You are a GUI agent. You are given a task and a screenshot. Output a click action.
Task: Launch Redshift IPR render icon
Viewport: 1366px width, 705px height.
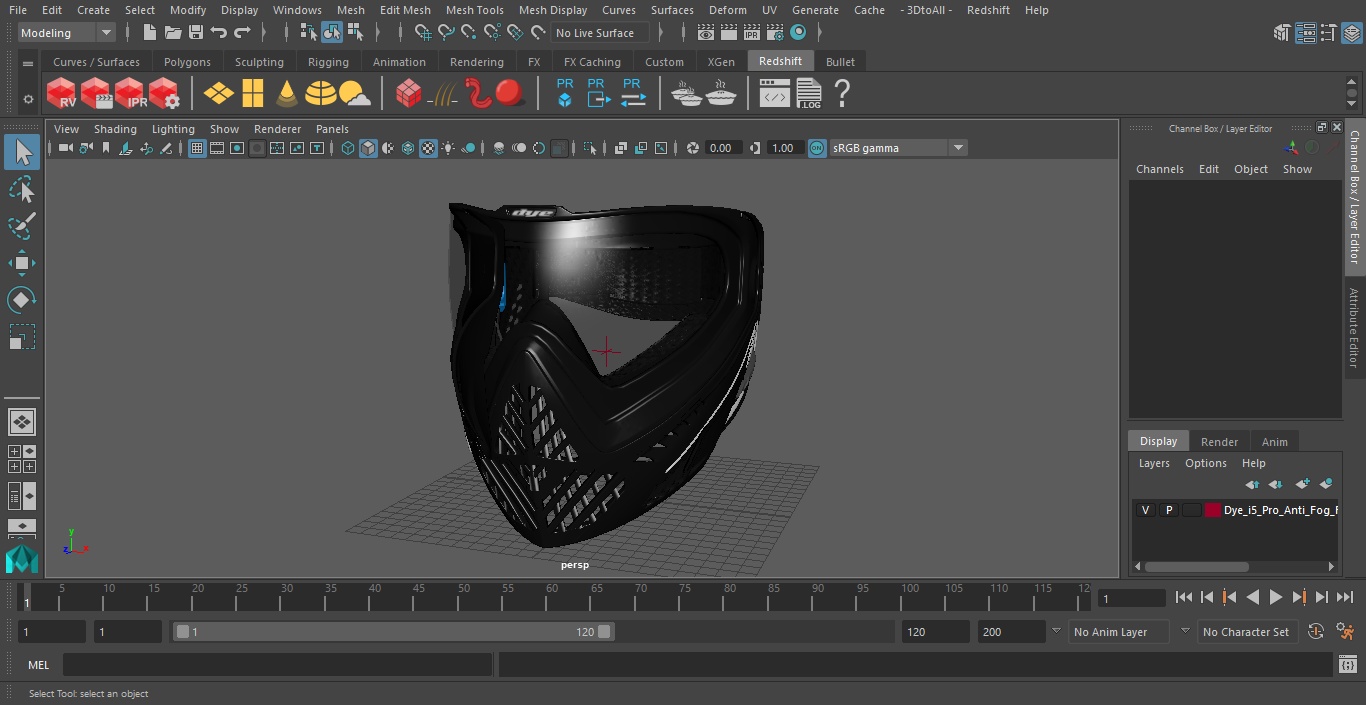[x=130, y=94]
